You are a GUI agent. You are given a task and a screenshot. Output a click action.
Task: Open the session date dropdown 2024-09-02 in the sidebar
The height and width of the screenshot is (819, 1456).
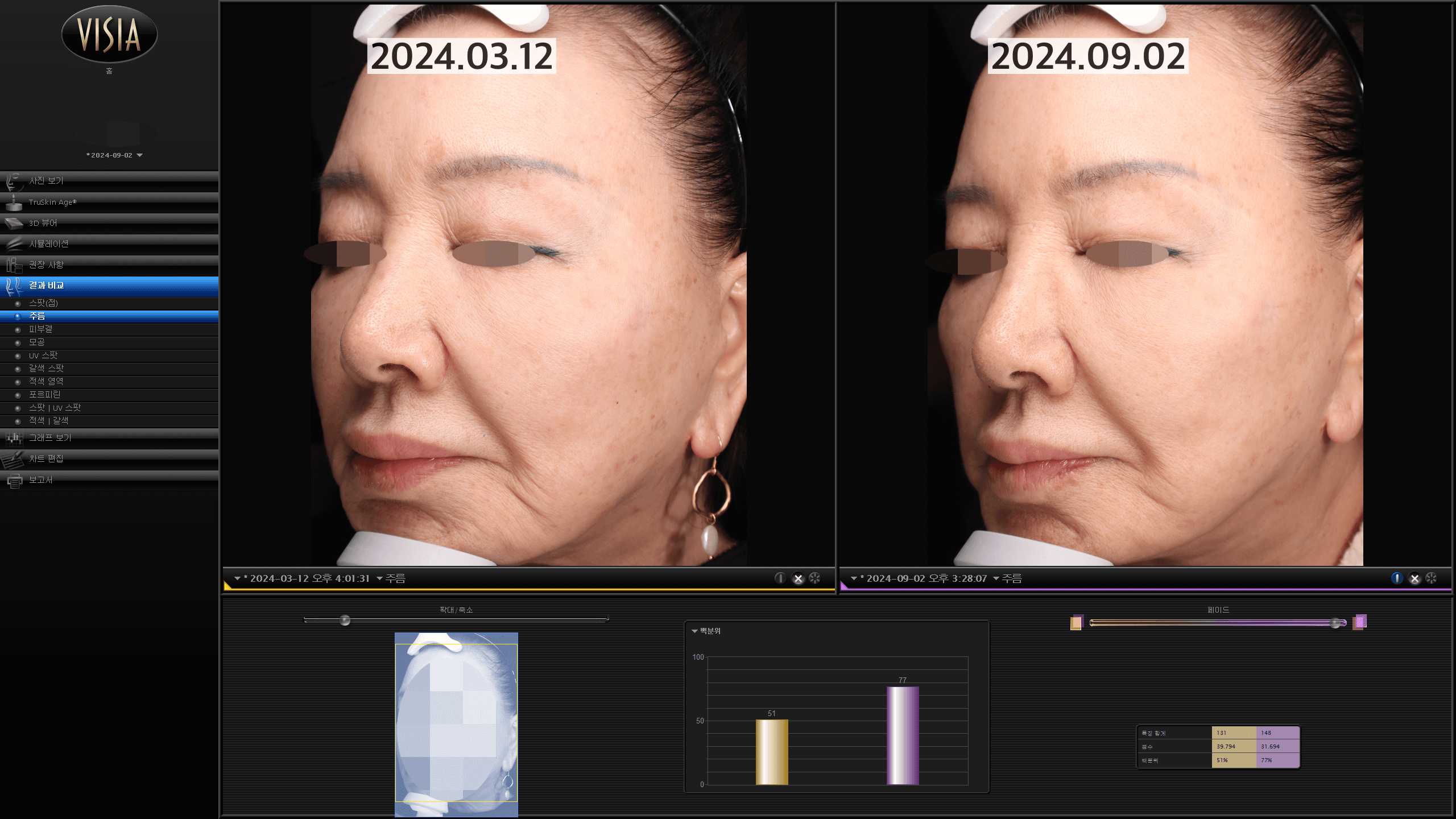click(114, 155)
